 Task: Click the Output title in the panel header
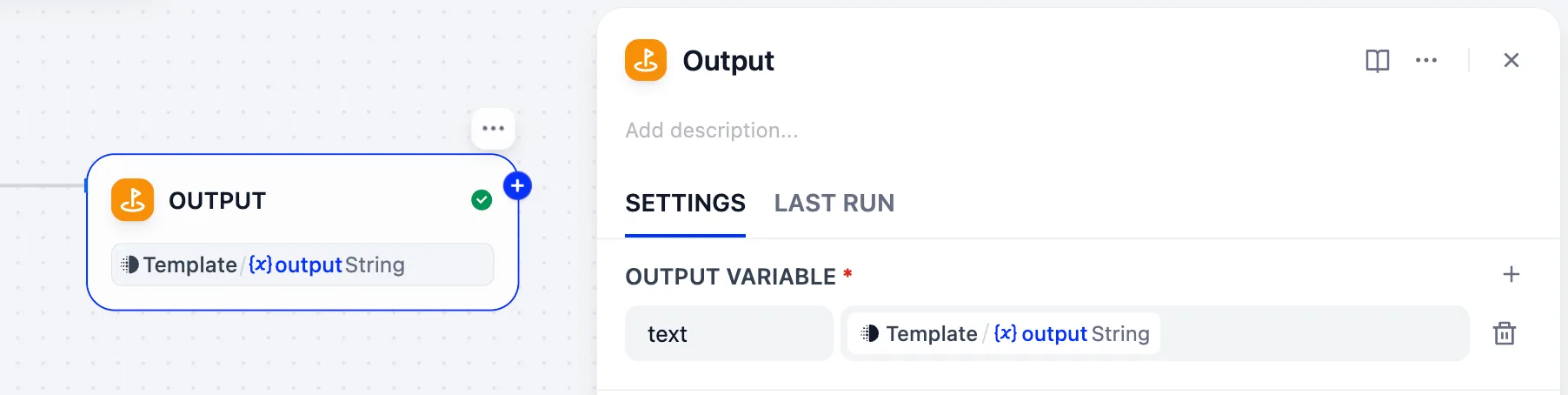point(728,61)
